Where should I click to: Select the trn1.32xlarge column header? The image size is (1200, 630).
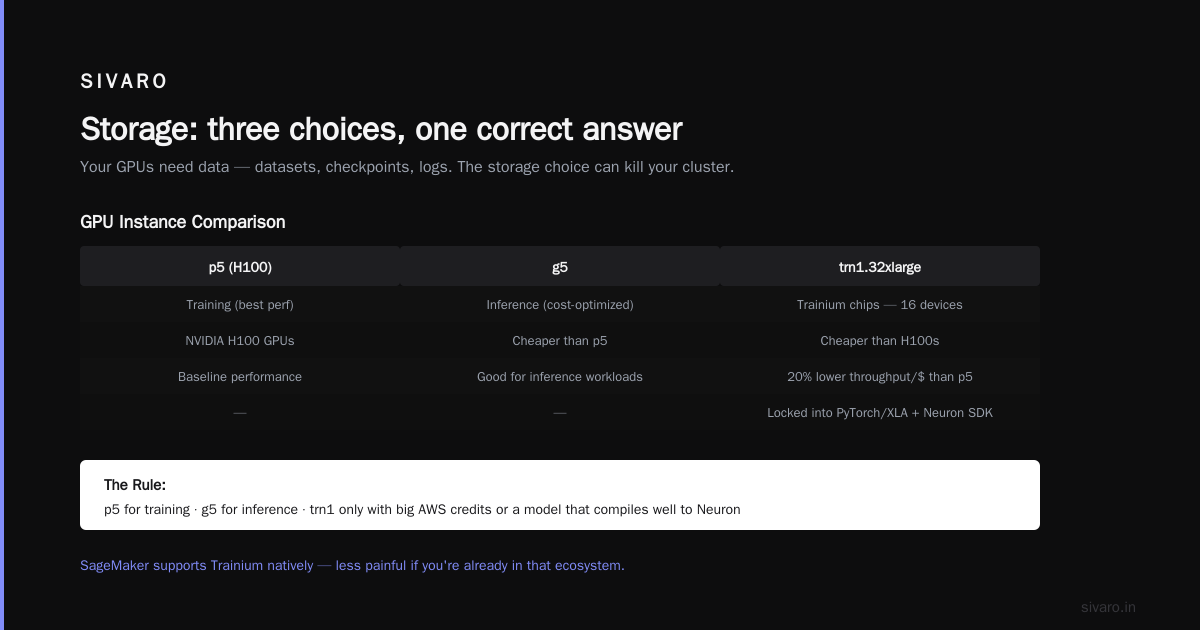tap(880, 267)
